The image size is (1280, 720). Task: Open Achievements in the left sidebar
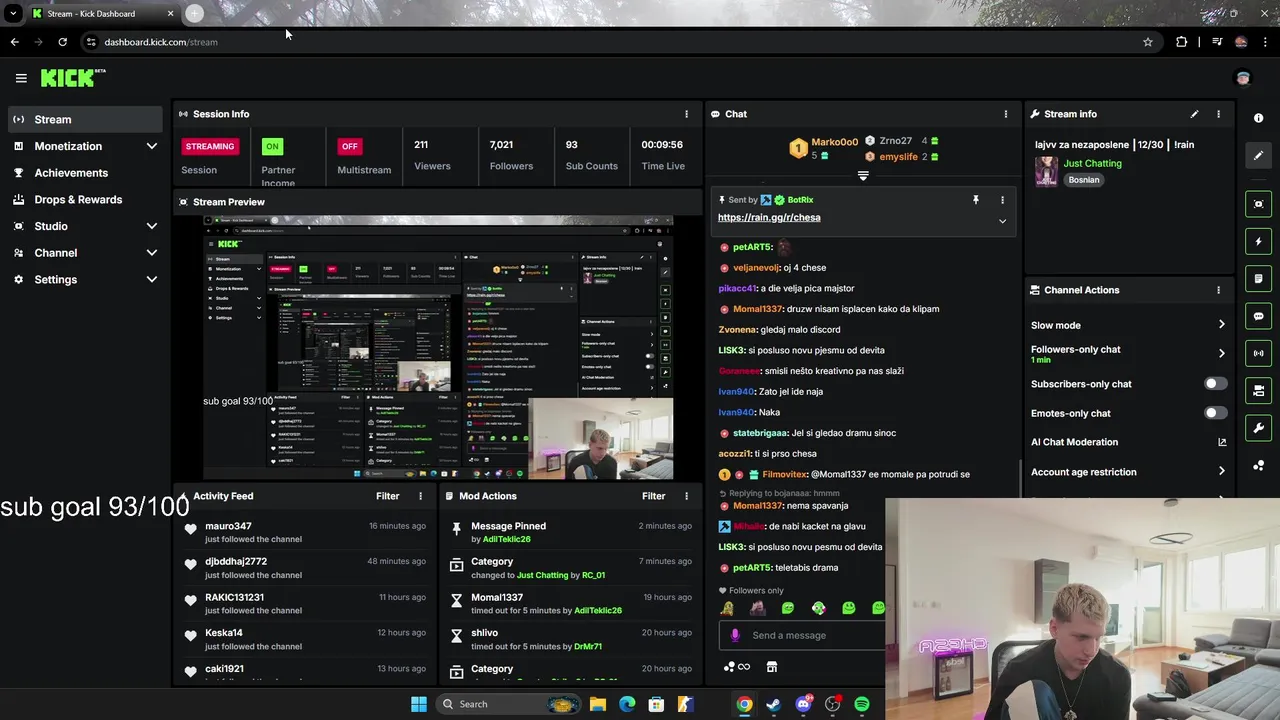pyautogui.click(x=85, y=173)
